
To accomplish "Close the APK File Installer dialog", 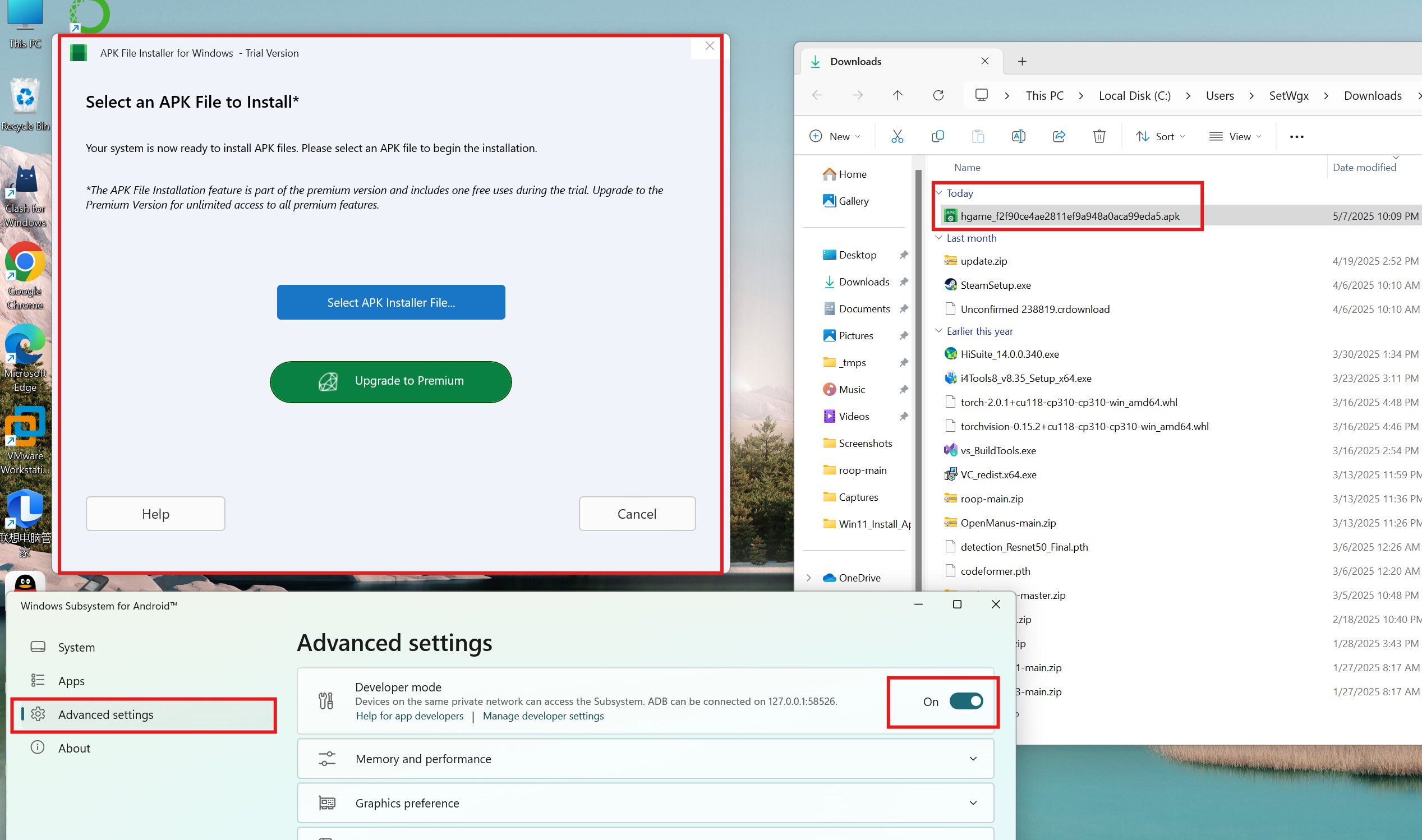I will coord(709,47).
